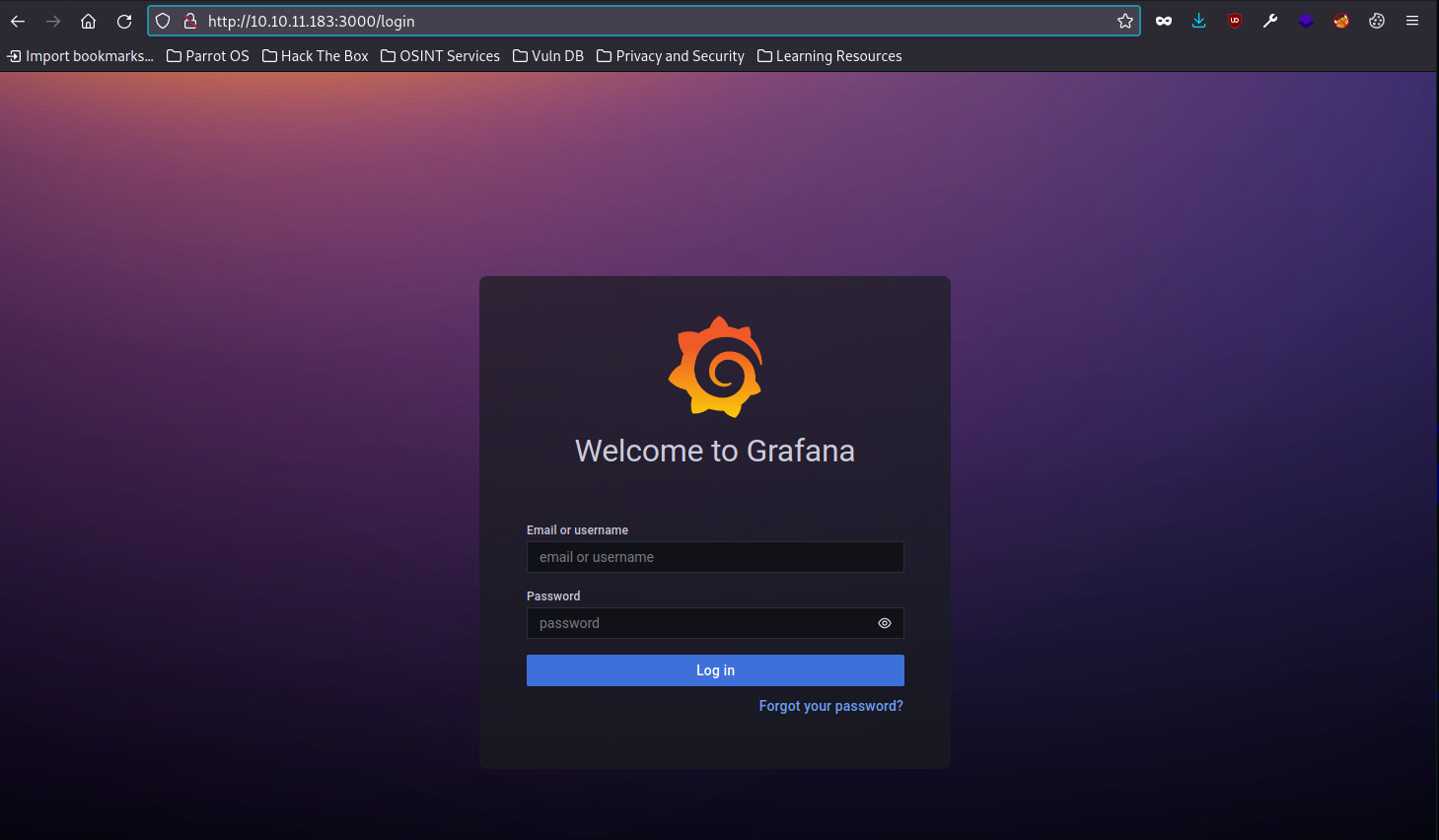Expand the Hack The Box bookmarks folder
The image size is (1439, 840).
pyautogui.click(x=316, y=56)
